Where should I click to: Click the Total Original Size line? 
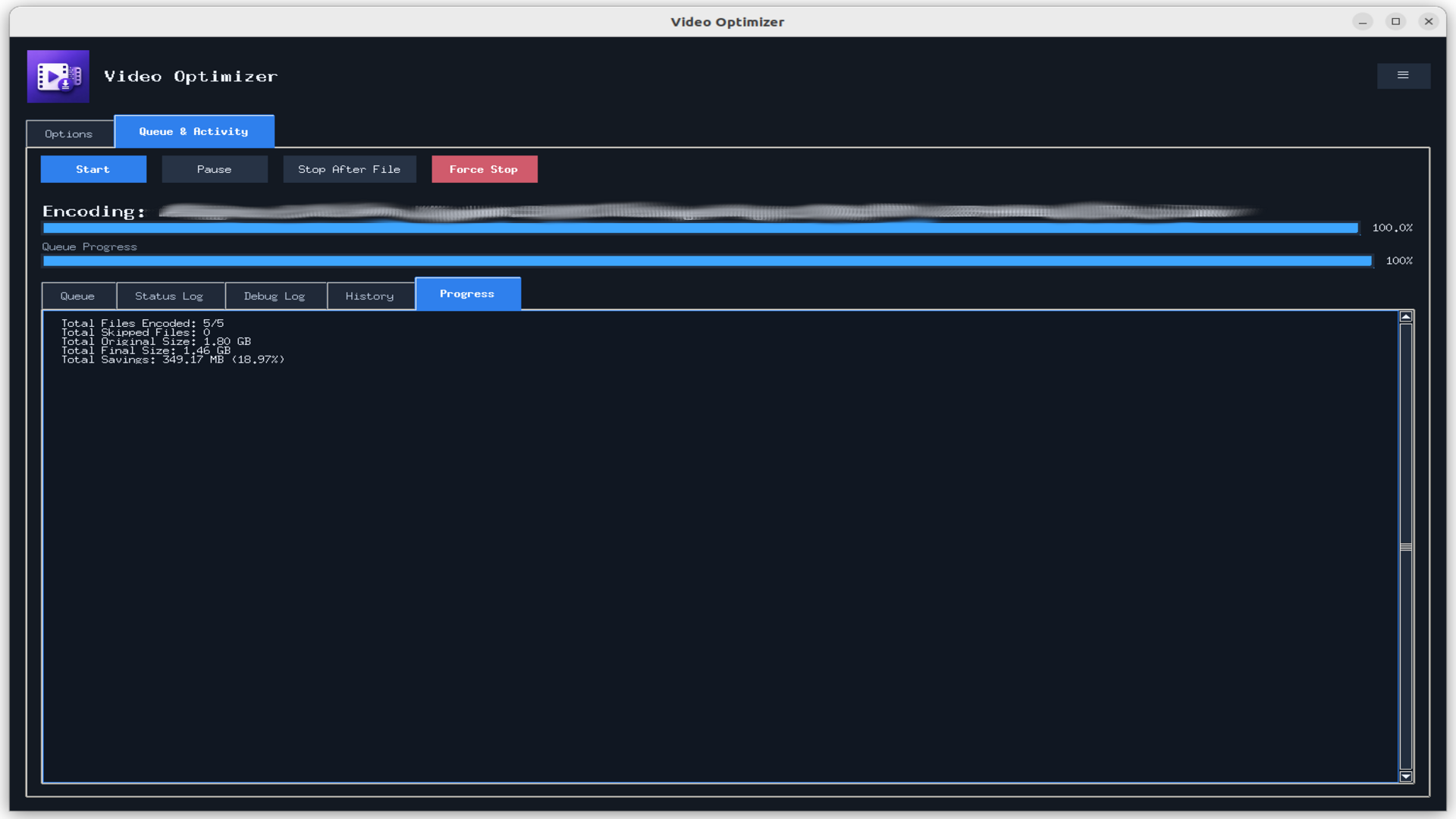point(156,342)
